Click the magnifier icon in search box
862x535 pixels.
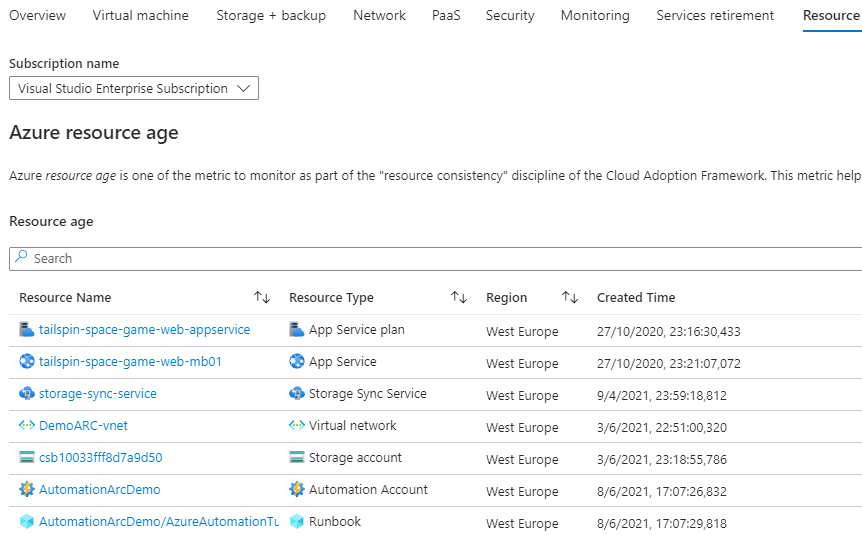point(22,257)
